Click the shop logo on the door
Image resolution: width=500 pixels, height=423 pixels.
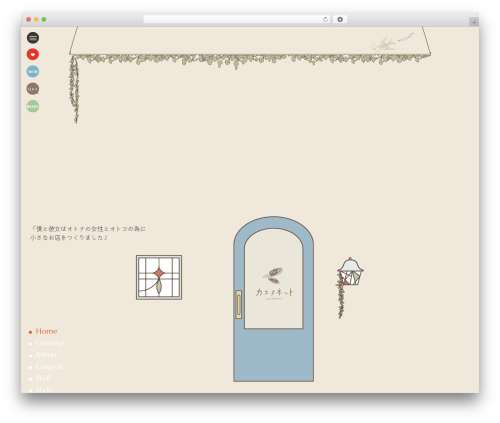pos(274,283)
